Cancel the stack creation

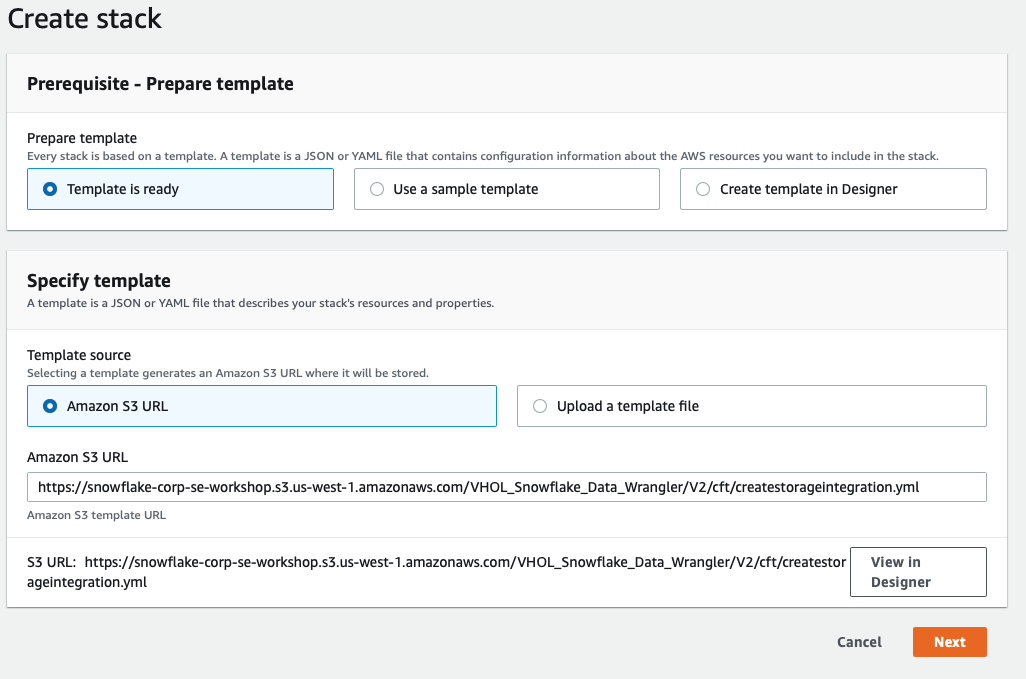click(859, 642)
